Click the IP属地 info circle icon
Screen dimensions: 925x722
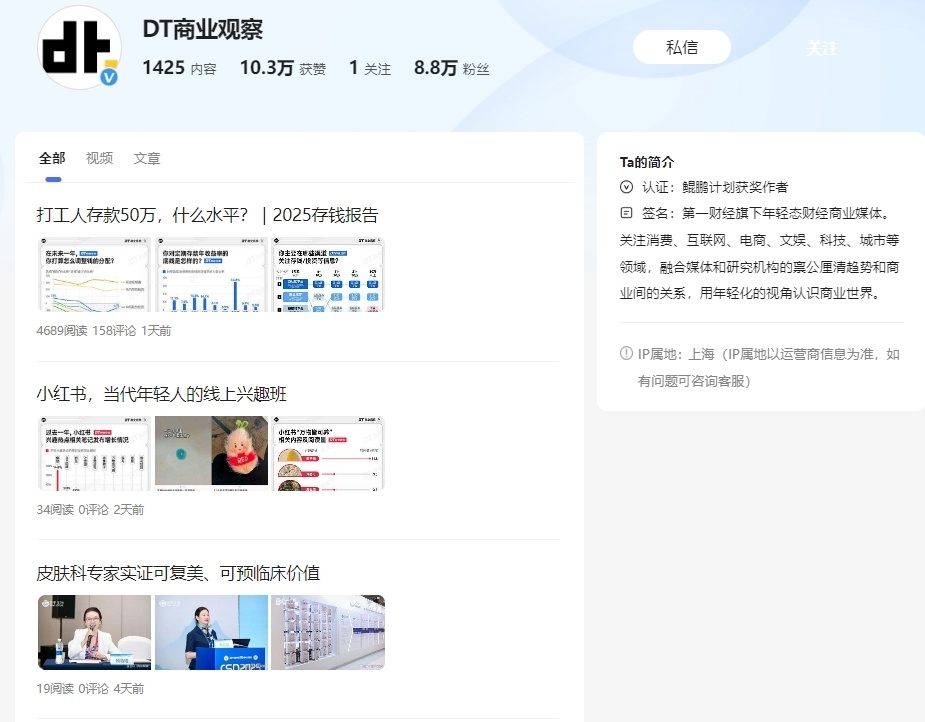tap(625, 354)
